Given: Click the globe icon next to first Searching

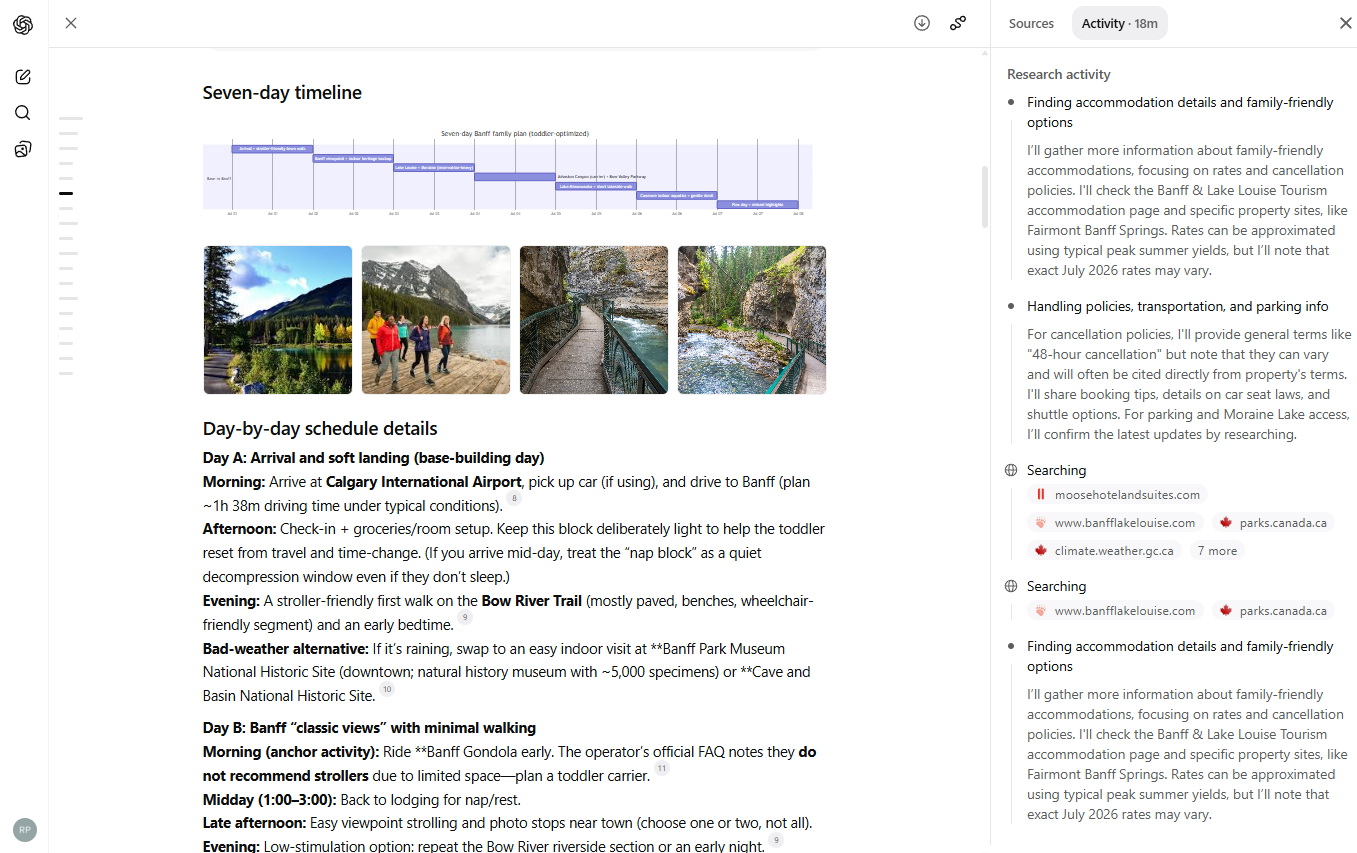Looking at the screenshot, I should click(x=1009, y=470).
